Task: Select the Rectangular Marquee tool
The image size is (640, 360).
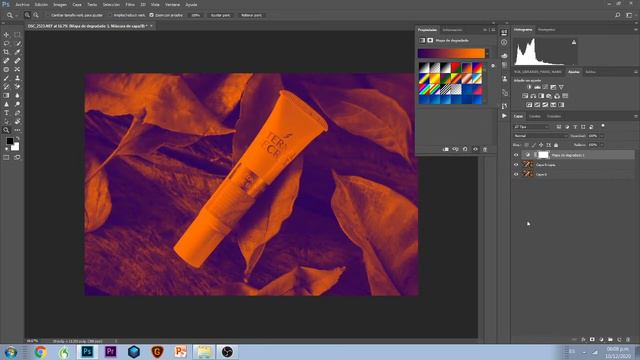Action: pyautogui.click(x=17, y=35)
